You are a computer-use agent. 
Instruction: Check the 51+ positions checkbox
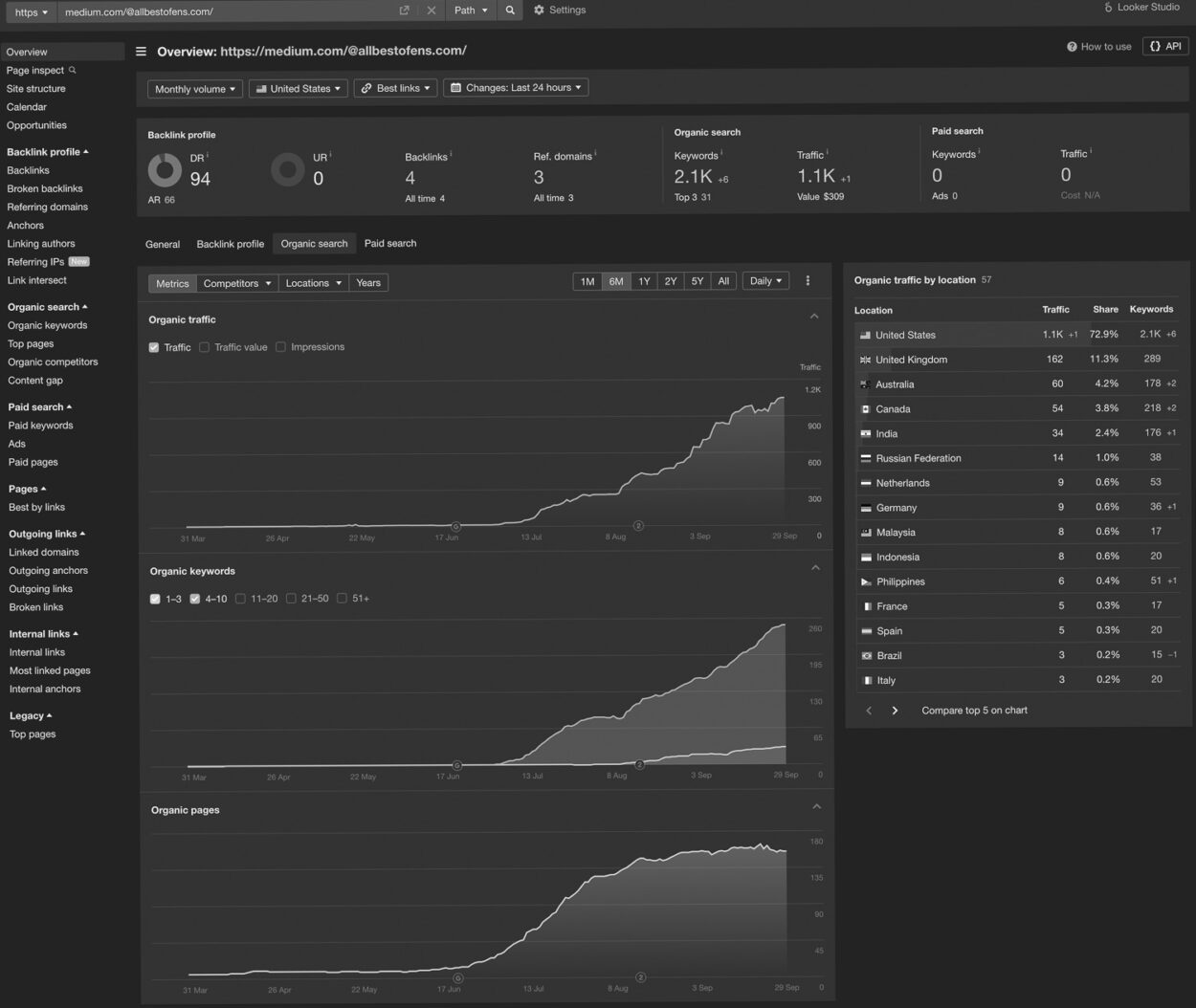pyautogui.click(x=342, y=599)
